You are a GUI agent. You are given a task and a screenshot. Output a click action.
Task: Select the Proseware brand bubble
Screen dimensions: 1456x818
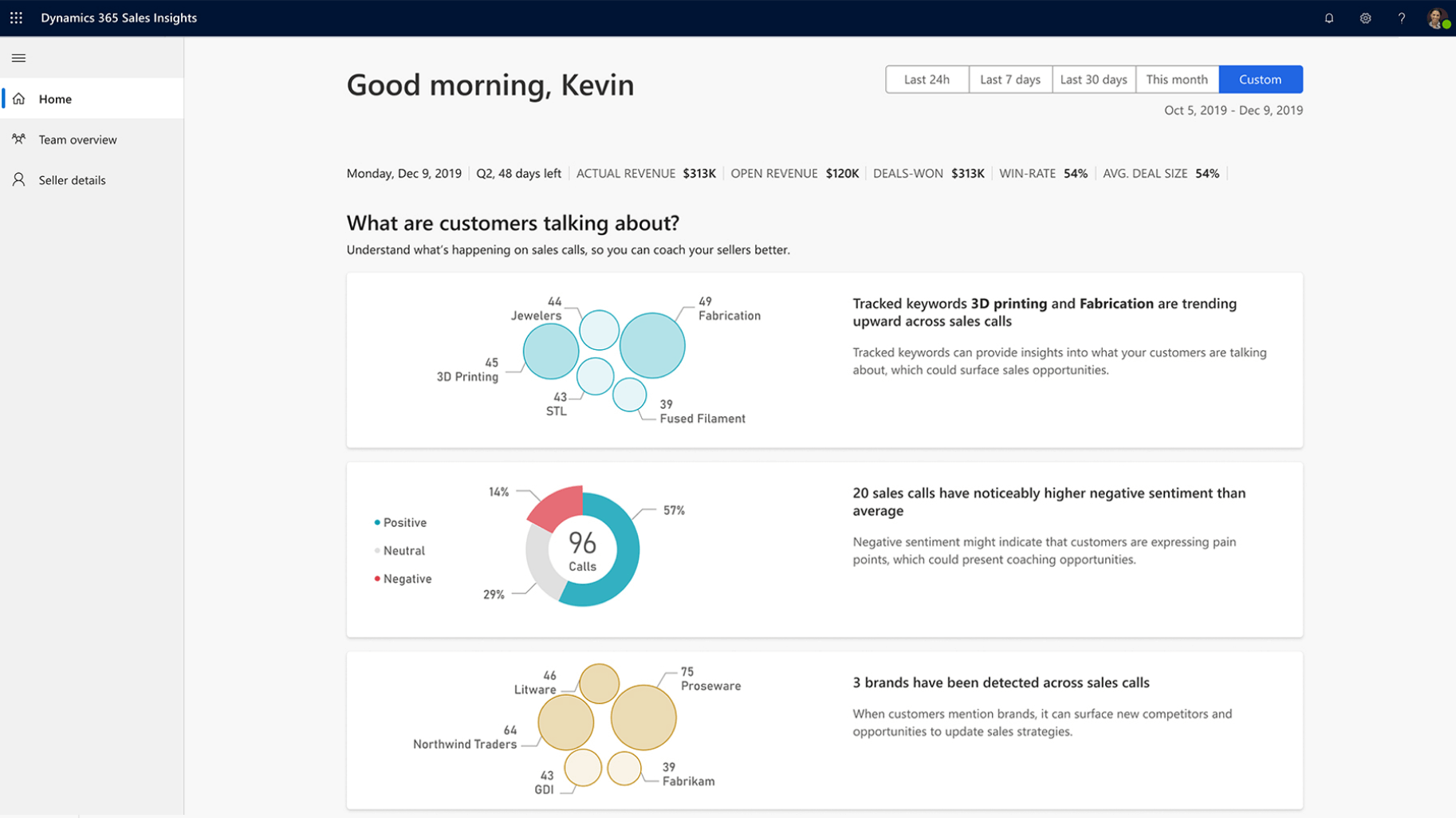646,716
